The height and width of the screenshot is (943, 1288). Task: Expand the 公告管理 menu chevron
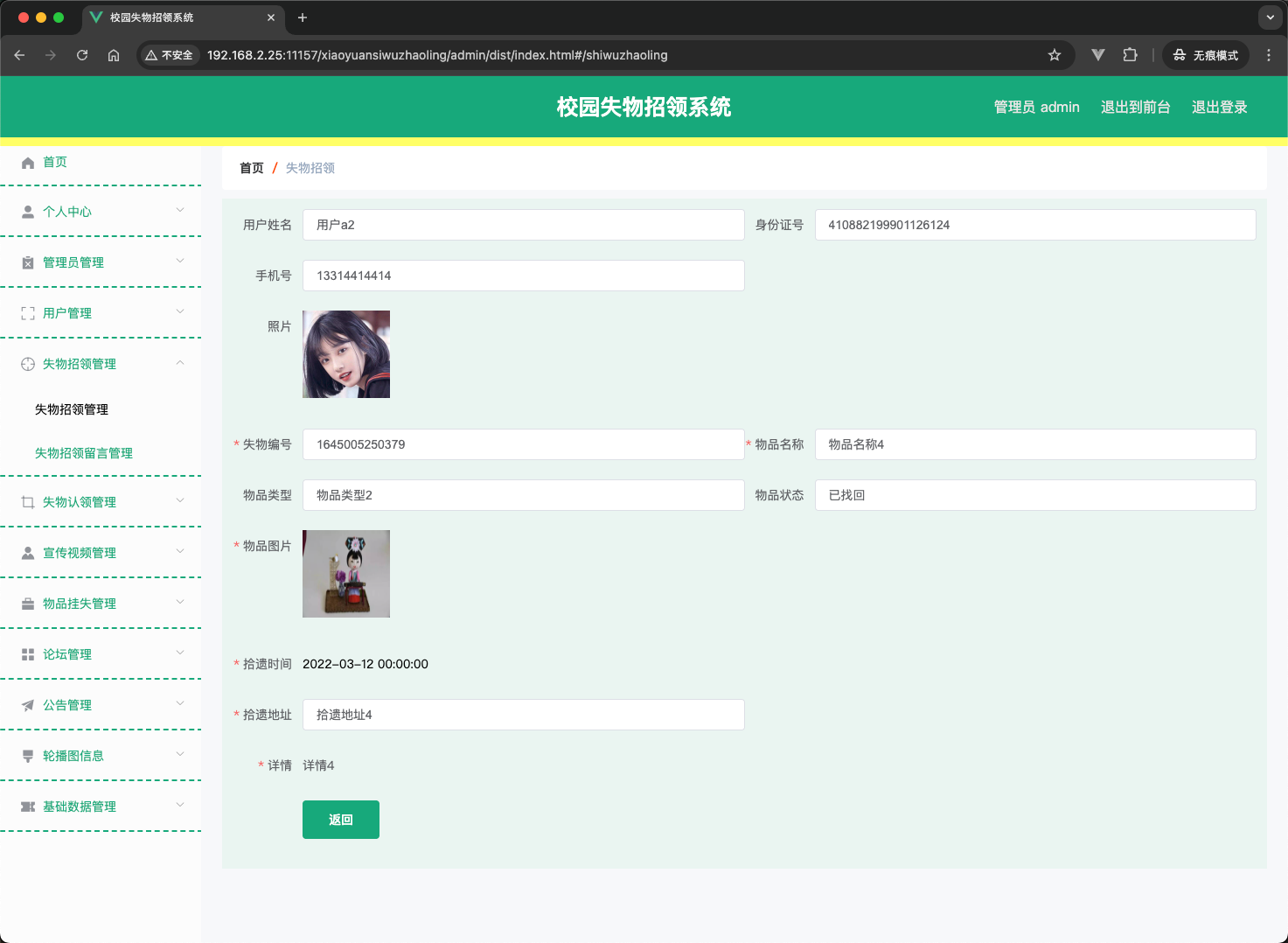click(x=180, y=703)
